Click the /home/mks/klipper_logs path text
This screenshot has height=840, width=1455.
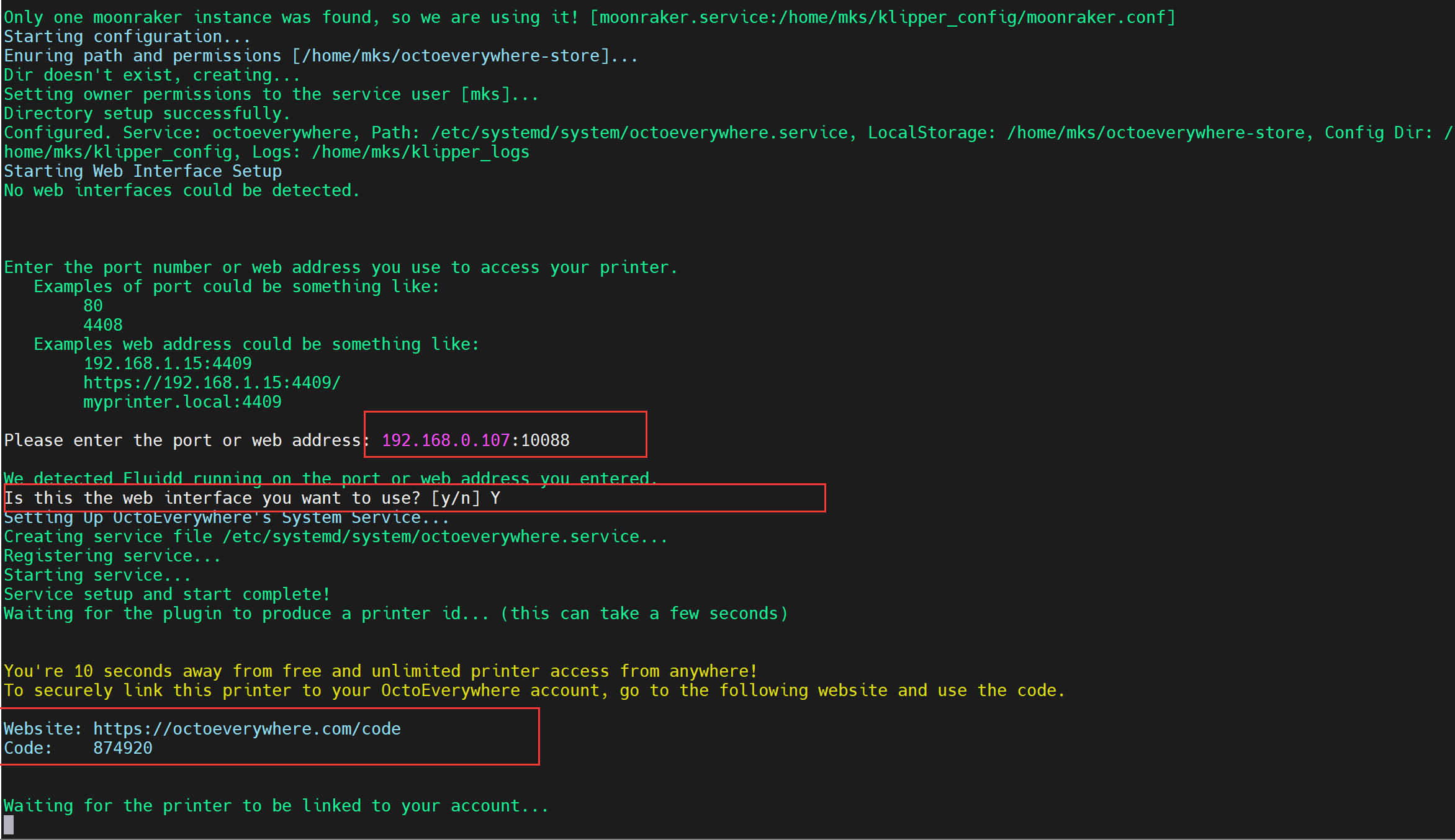(x=421, y=152)
